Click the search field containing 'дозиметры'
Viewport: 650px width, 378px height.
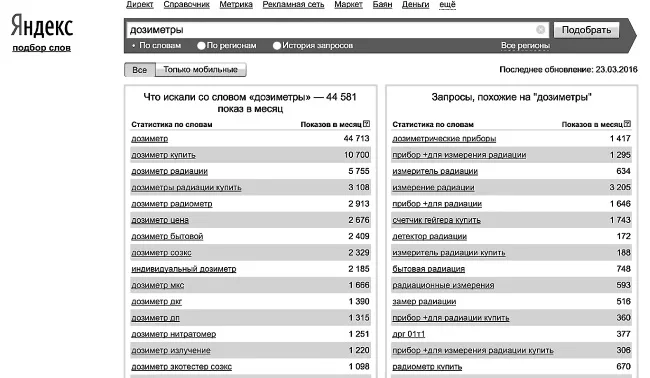[x=331, y=30]
